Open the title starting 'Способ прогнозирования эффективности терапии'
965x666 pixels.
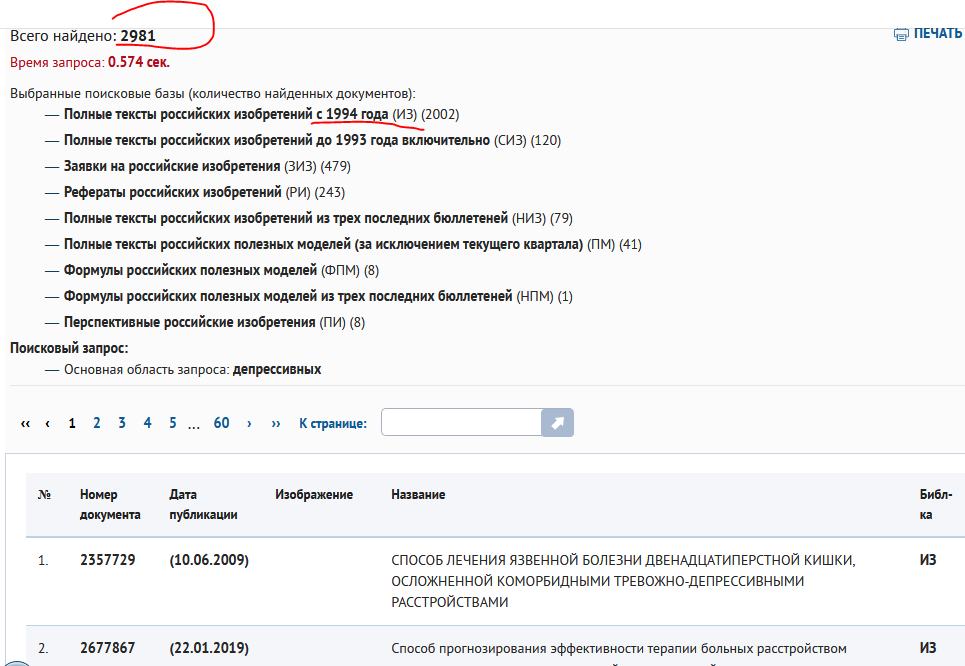(619, 648)
